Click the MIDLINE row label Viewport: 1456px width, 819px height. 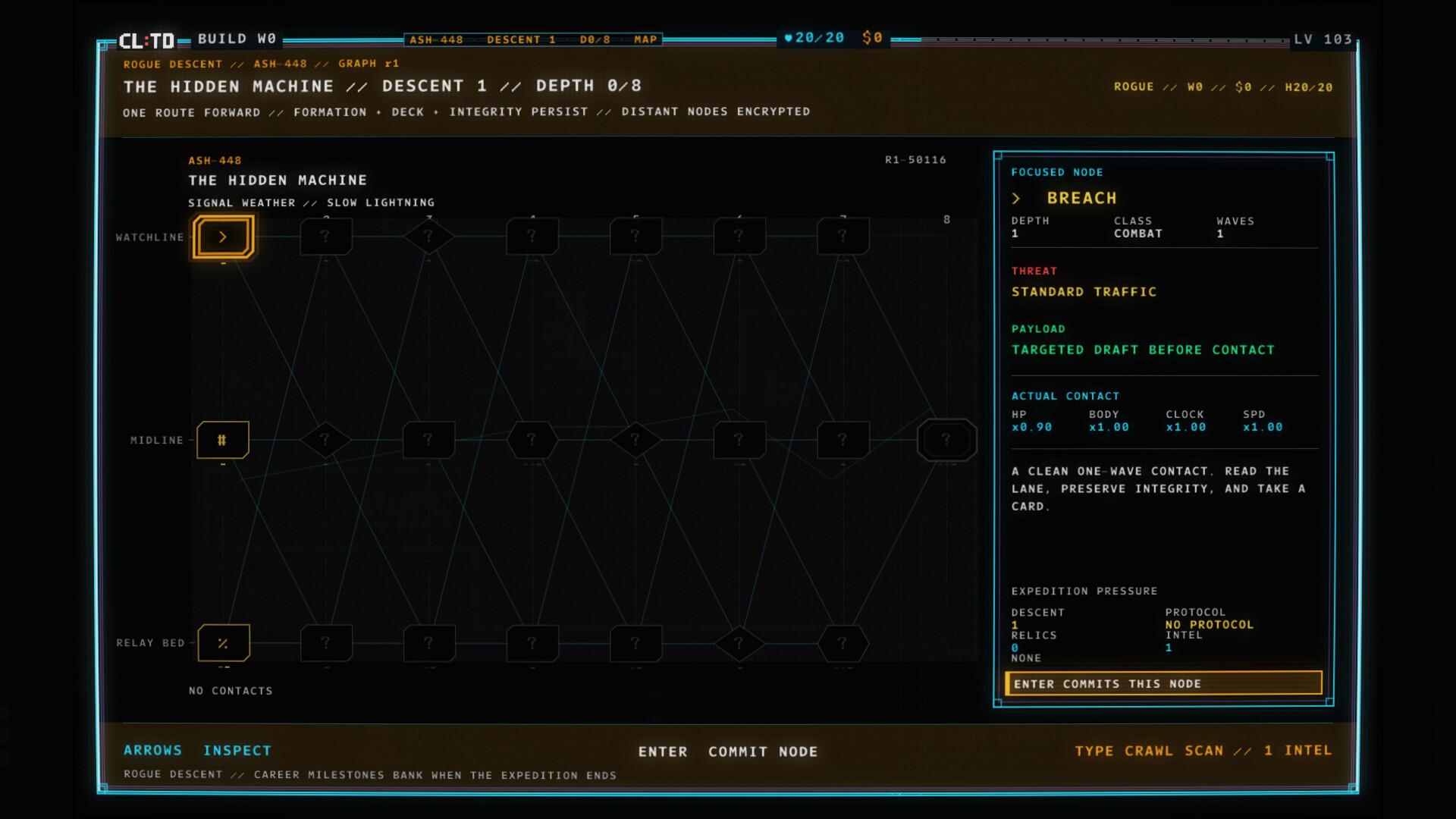[156, 440]
